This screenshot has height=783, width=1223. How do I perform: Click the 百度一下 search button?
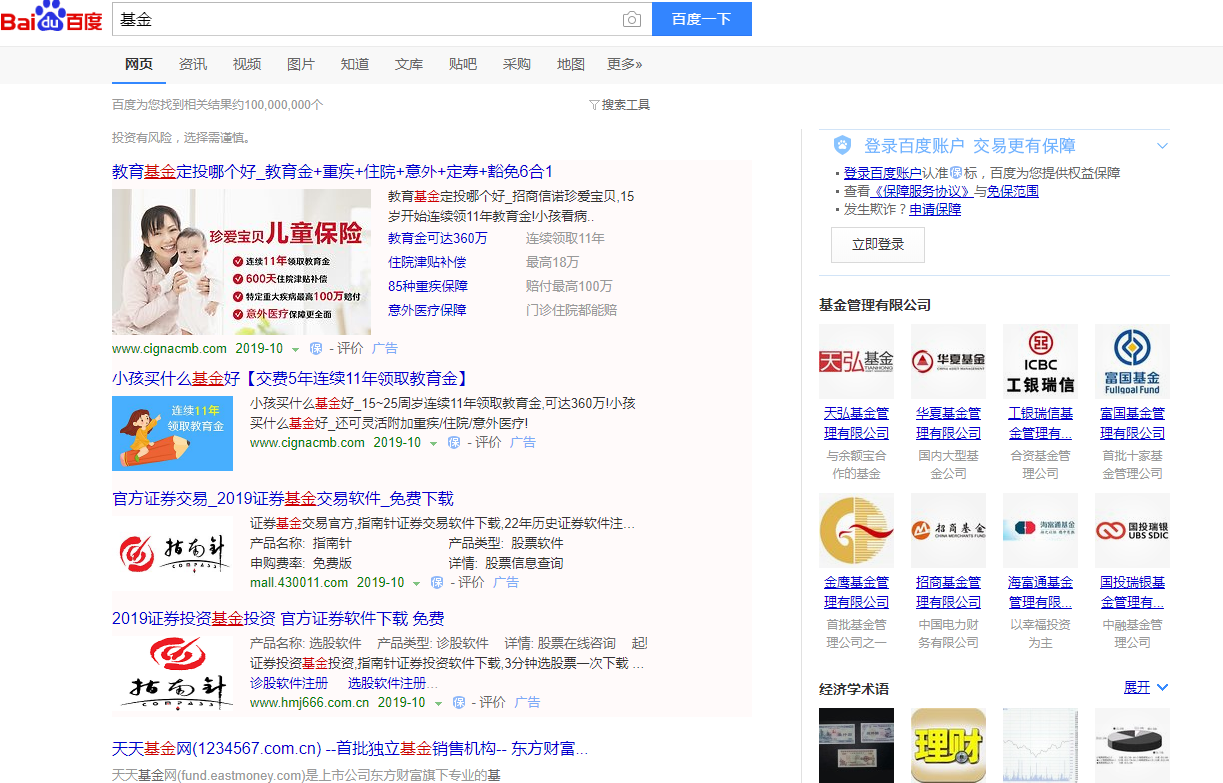tap(701, 19)
